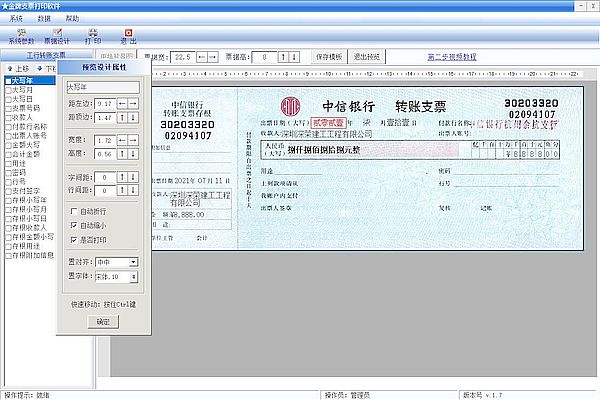Click the 票据高 down arrow button
The height and width of the screenshot is (400, 600).
click(x=294, y=57)
